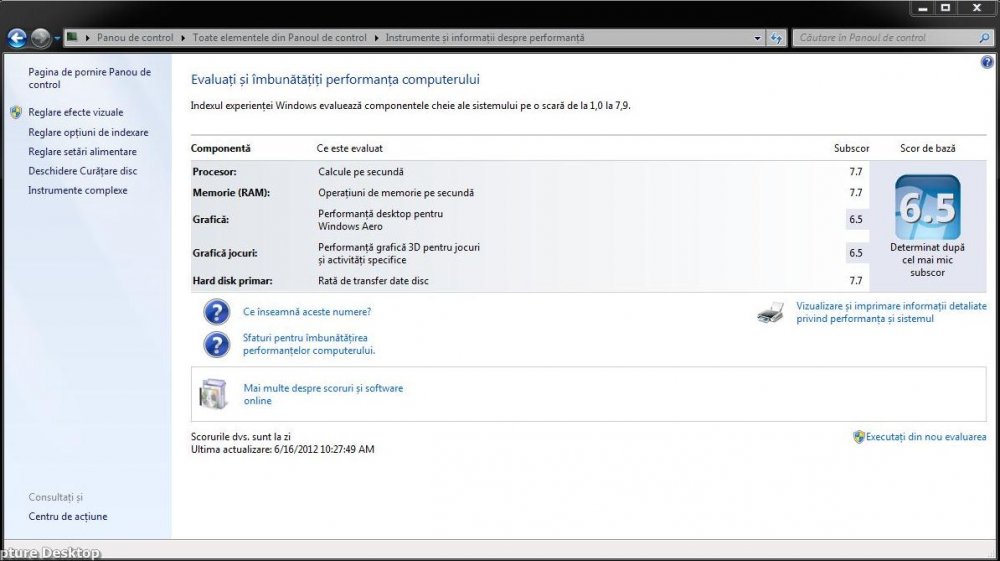
Task: Open the Help question mark button
Action: click(x=987, y=62)
